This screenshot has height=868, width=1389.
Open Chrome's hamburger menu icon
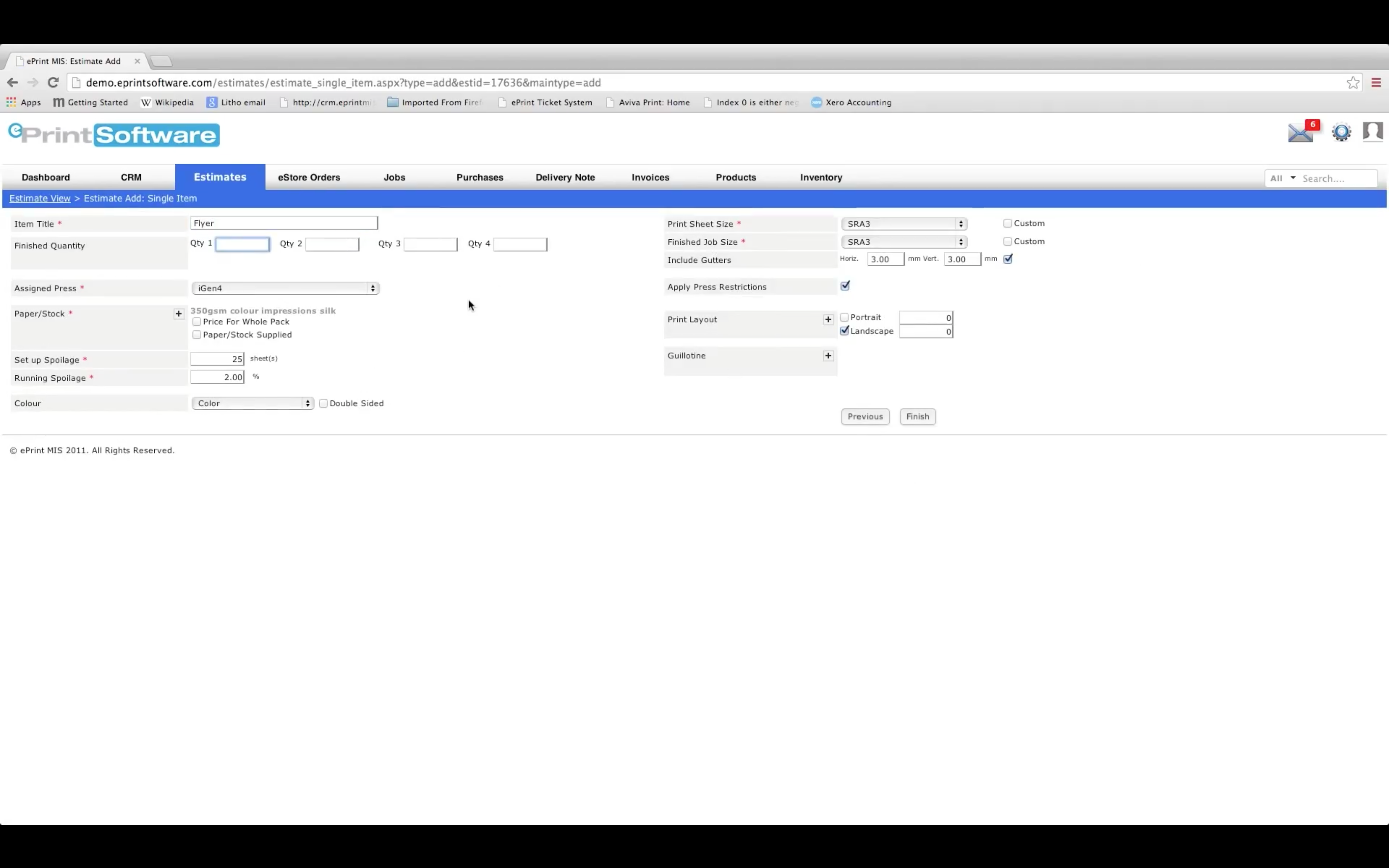pyautogui.click(x=1376, y=83)
